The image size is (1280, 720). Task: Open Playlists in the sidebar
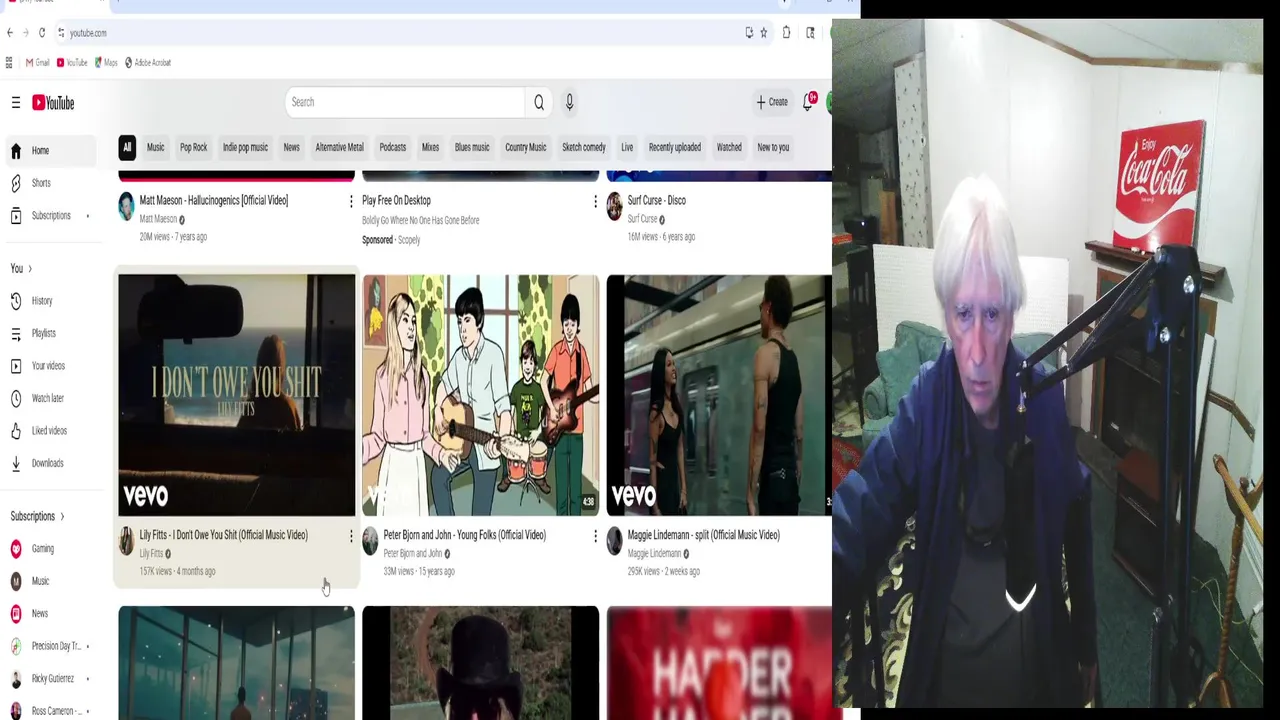pyautogui.click(x=50, y=333)
